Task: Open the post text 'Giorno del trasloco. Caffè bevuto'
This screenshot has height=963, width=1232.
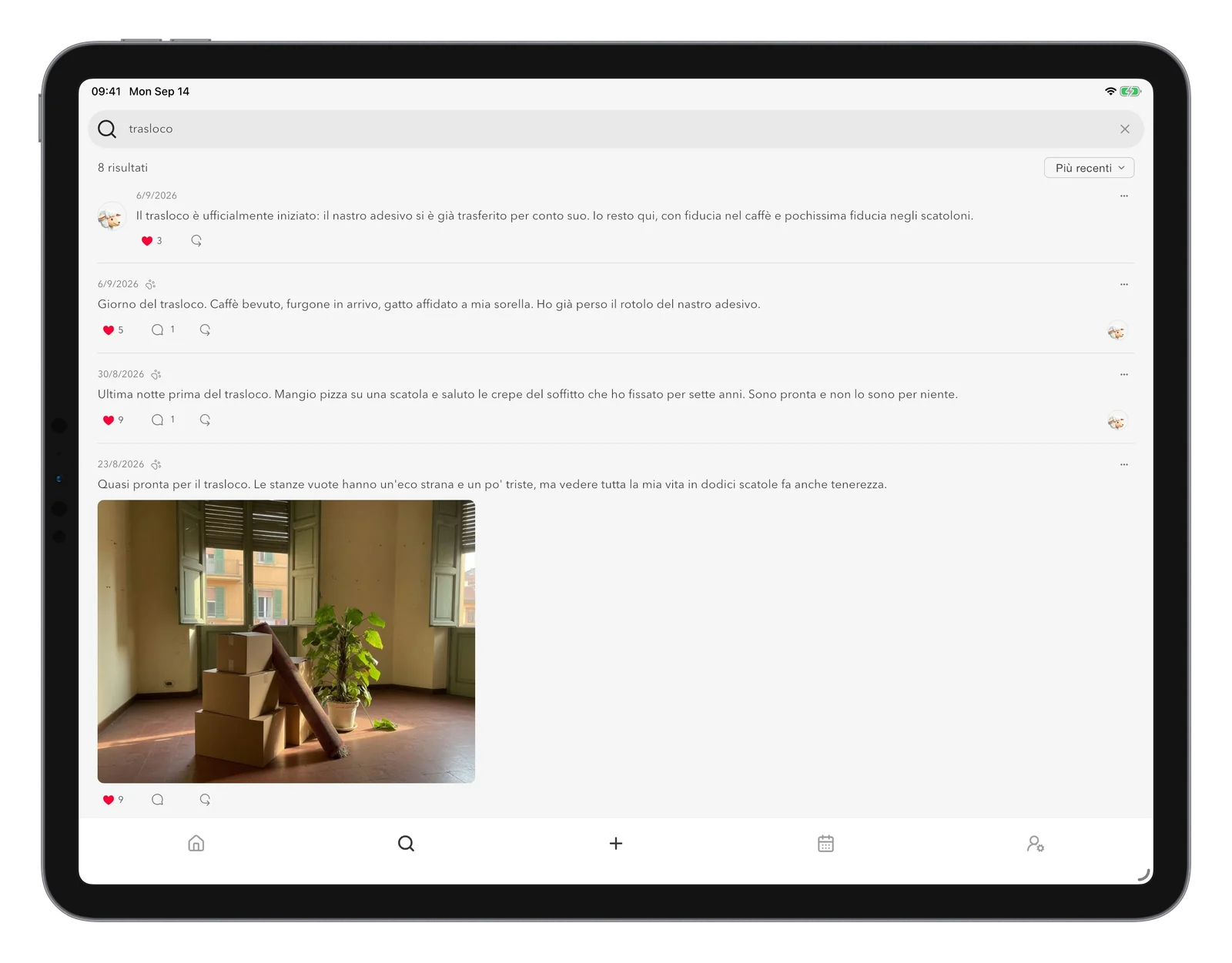Action: point(429,304)
